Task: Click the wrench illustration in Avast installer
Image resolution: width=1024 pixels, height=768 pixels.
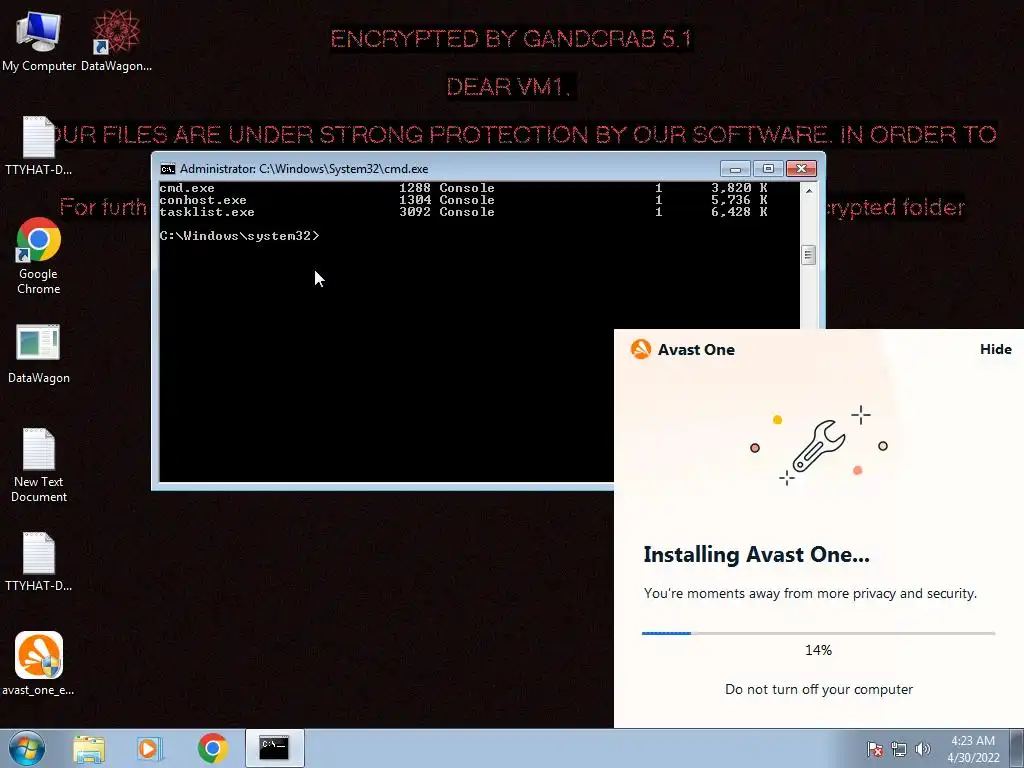Action: click(x=819, y=445)
